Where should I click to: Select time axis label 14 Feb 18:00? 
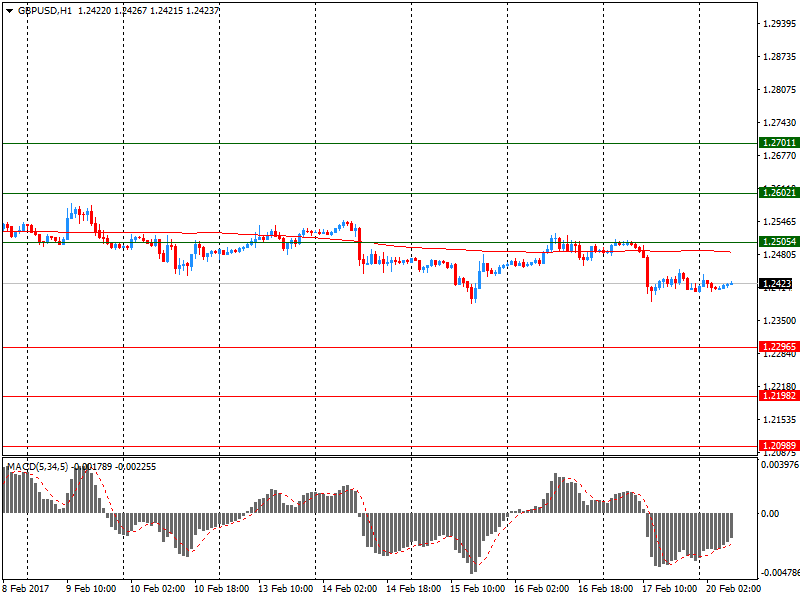click(414, 589)
